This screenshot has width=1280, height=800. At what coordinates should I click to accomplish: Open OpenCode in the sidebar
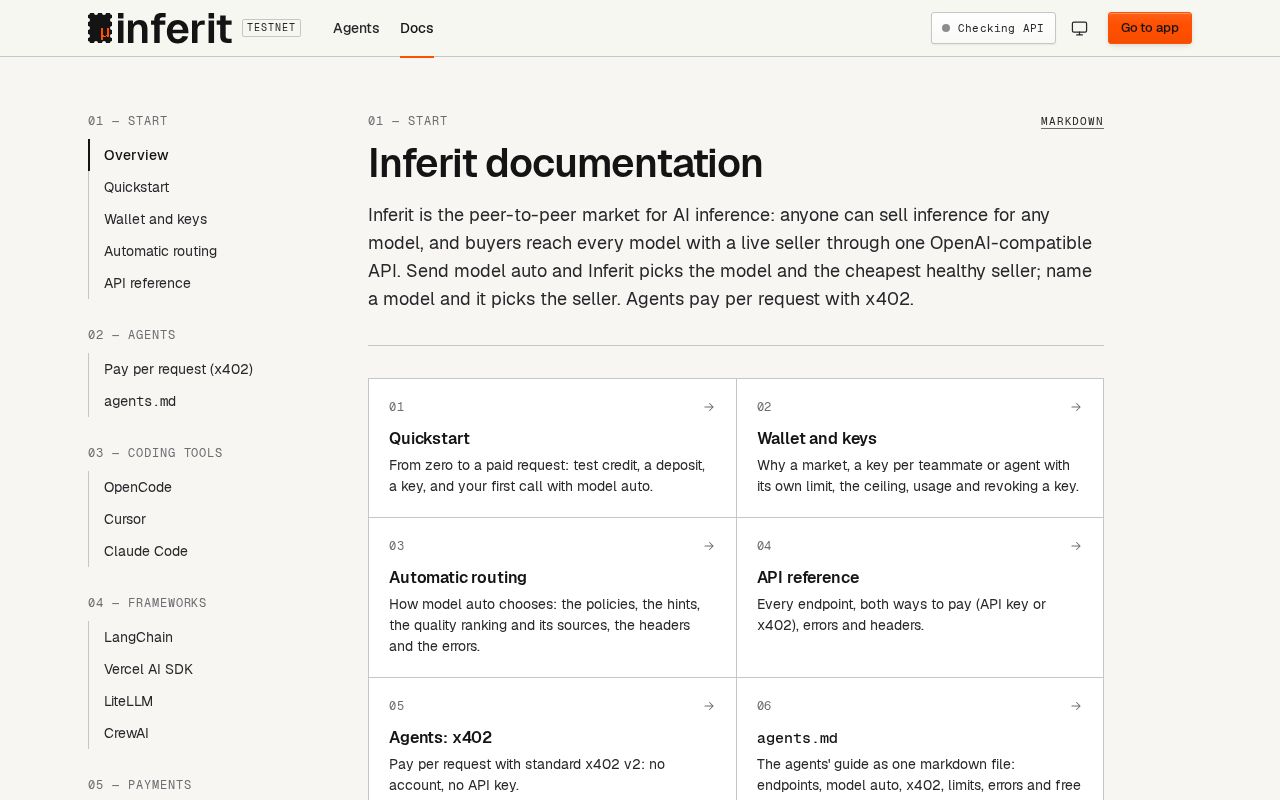point(138,487)
